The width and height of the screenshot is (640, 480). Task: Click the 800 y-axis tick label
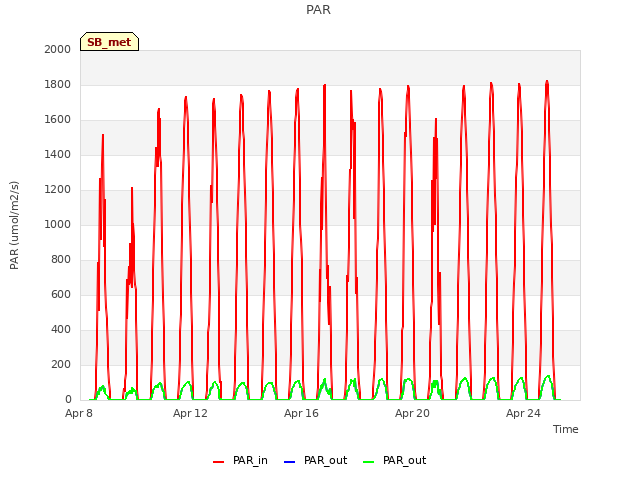pos(61,260)
